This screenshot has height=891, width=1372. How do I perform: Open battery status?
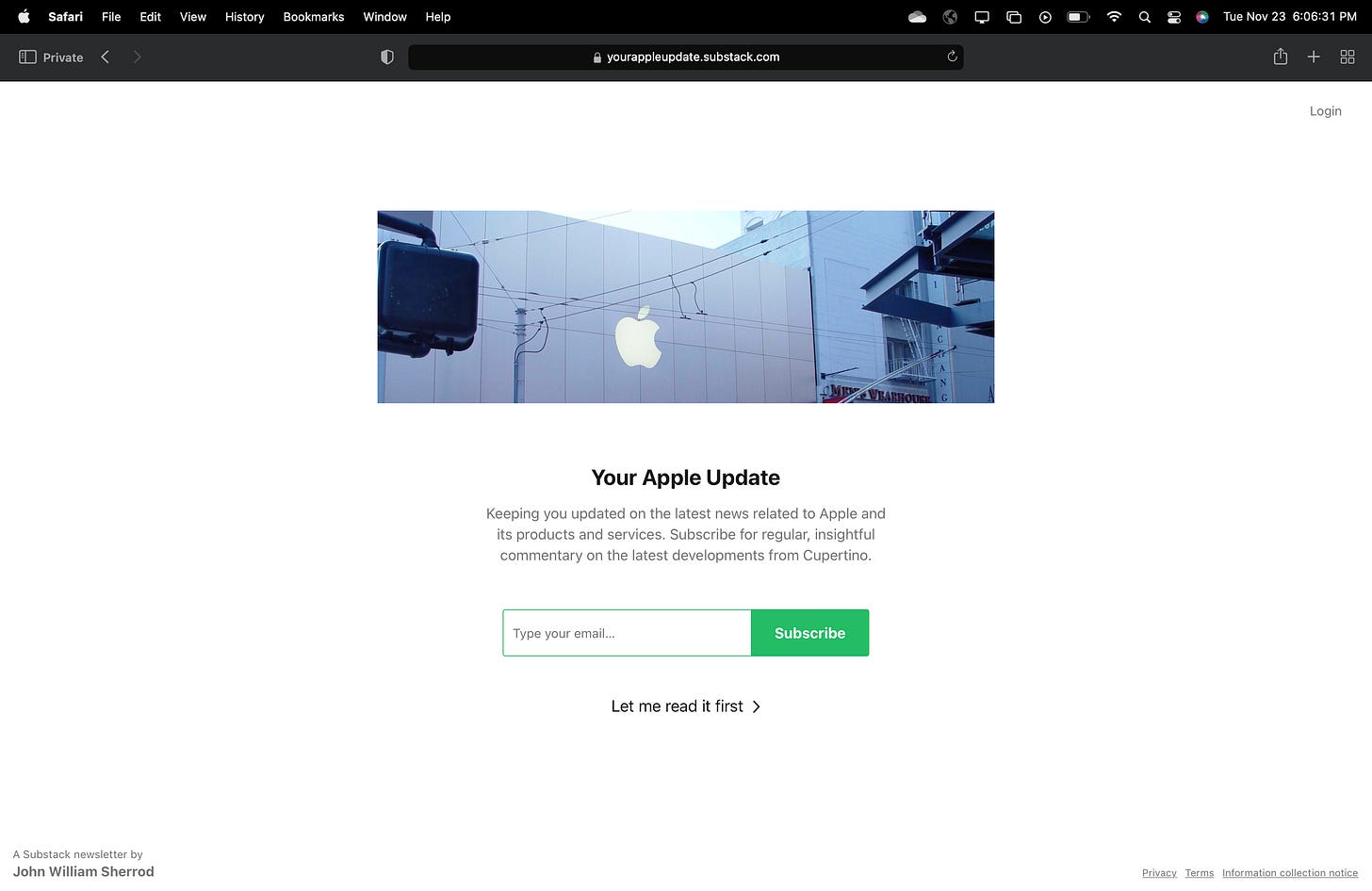[x=1078, y=17]
